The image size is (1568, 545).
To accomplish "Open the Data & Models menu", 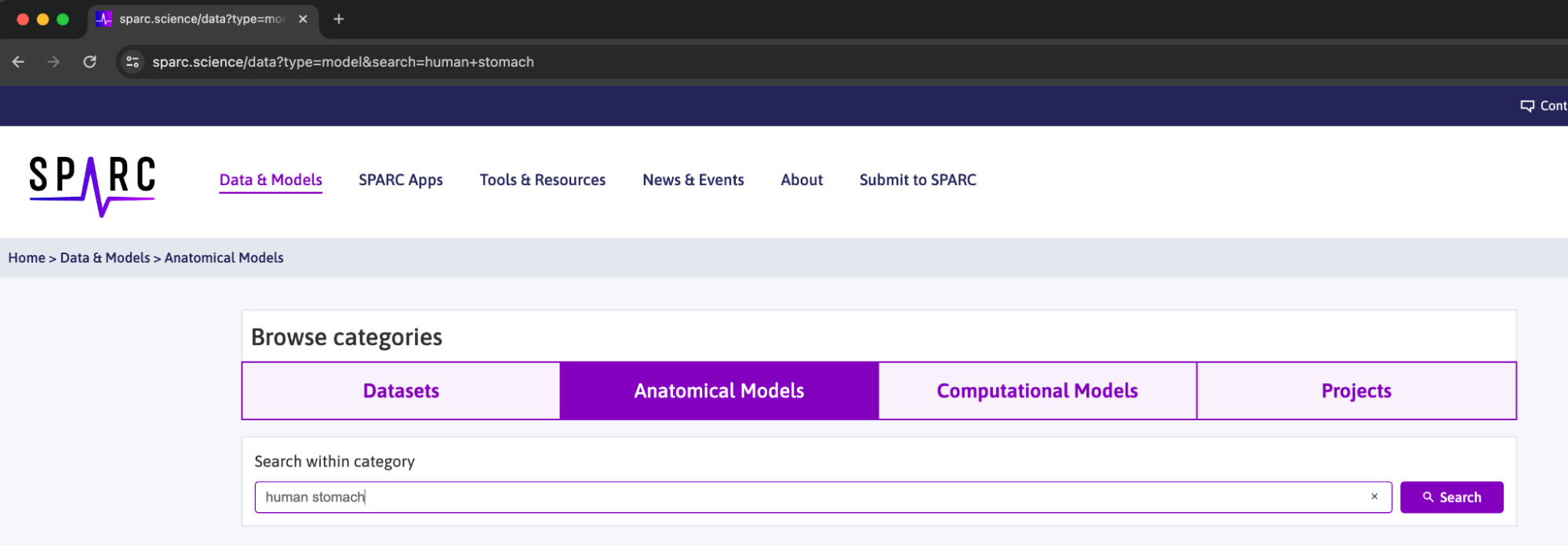I will click(271, 180).
